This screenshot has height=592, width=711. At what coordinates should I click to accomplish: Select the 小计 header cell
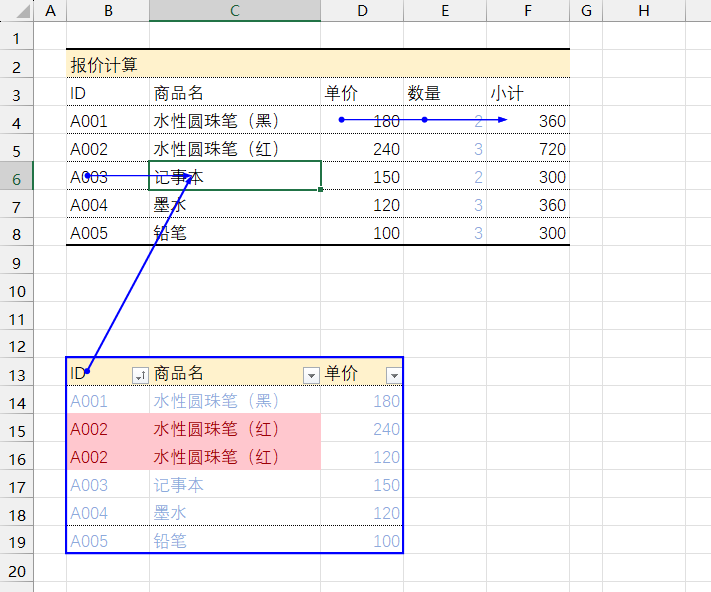click(x=528, y=93)
